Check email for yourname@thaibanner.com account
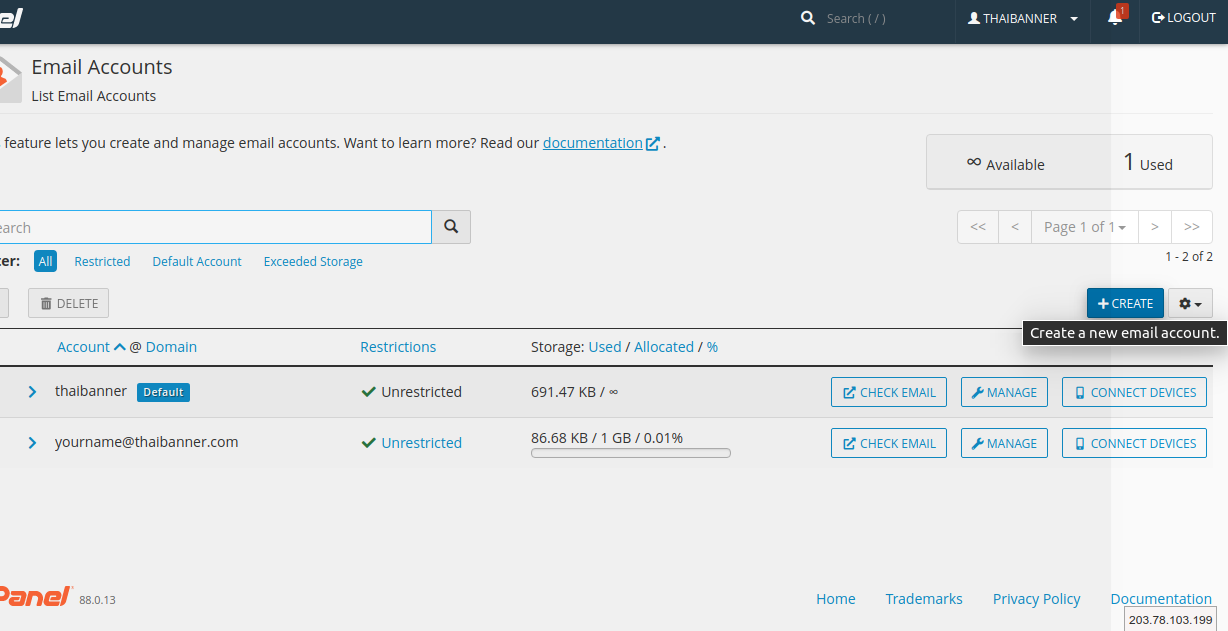The image size is (1228, 631). [x=888, y=442]
